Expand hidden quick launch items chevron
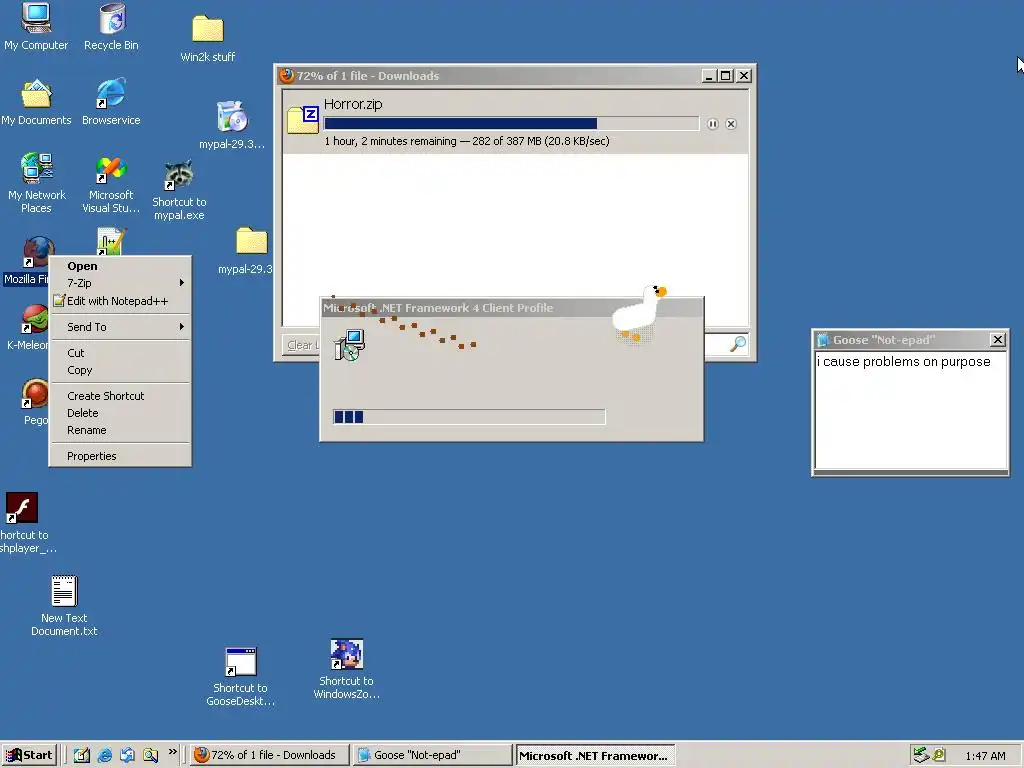Viewport: 1024px width, 768px height. pyautogui.click(x=172, y=752)
